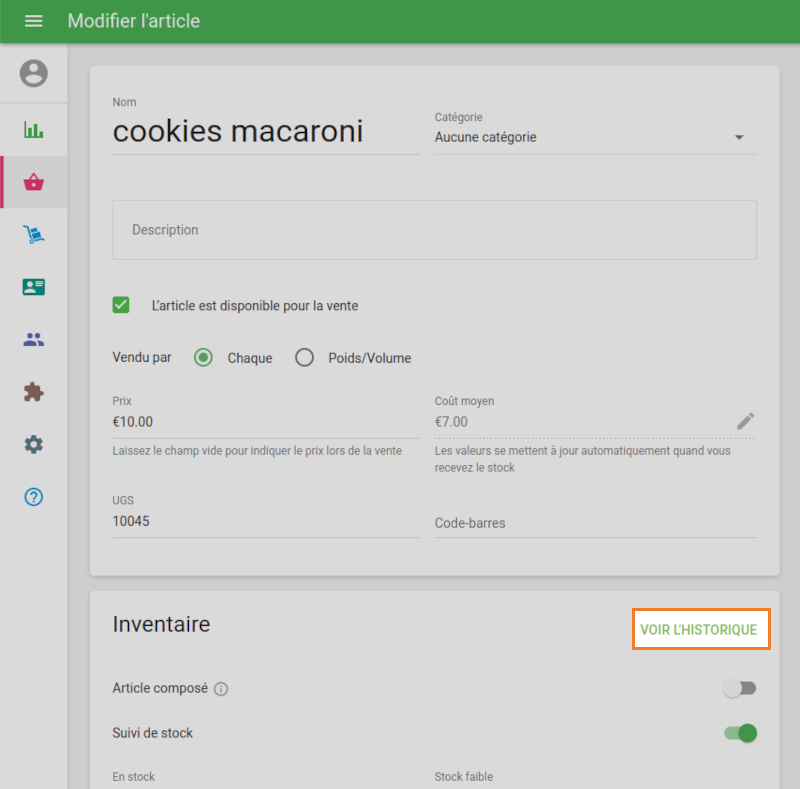Image resolution: width=800 pixels, height=789 pixels.
Task: Open the help question mark icon
Action: point(34,497)
